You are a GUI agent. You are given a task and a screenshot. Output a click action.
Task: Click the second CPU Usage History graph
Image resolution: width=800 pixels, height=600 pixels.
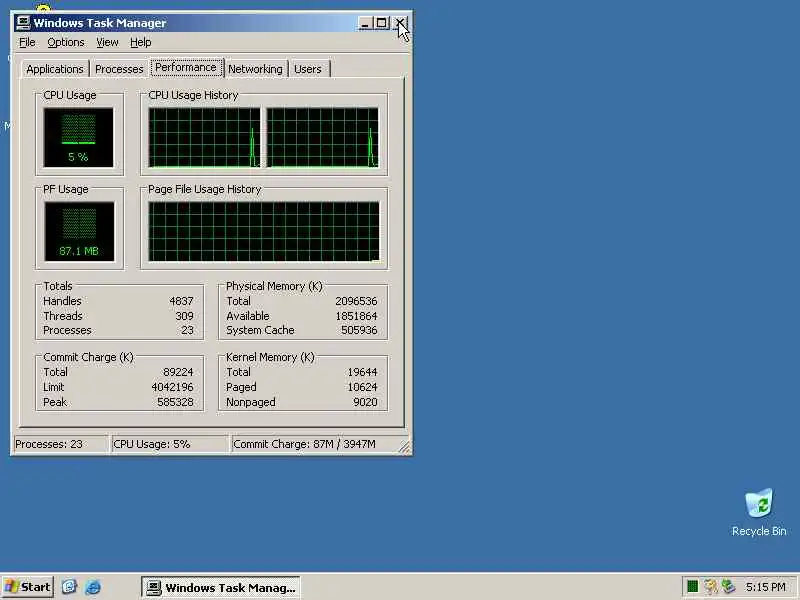tap(322, 137)
